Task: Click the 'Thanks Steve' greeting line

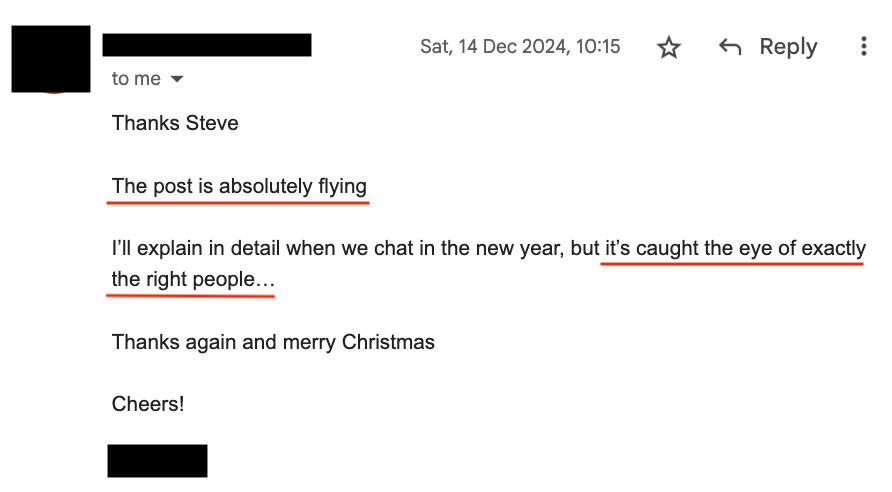Action: pyautogui.click(x=175, y=123)
